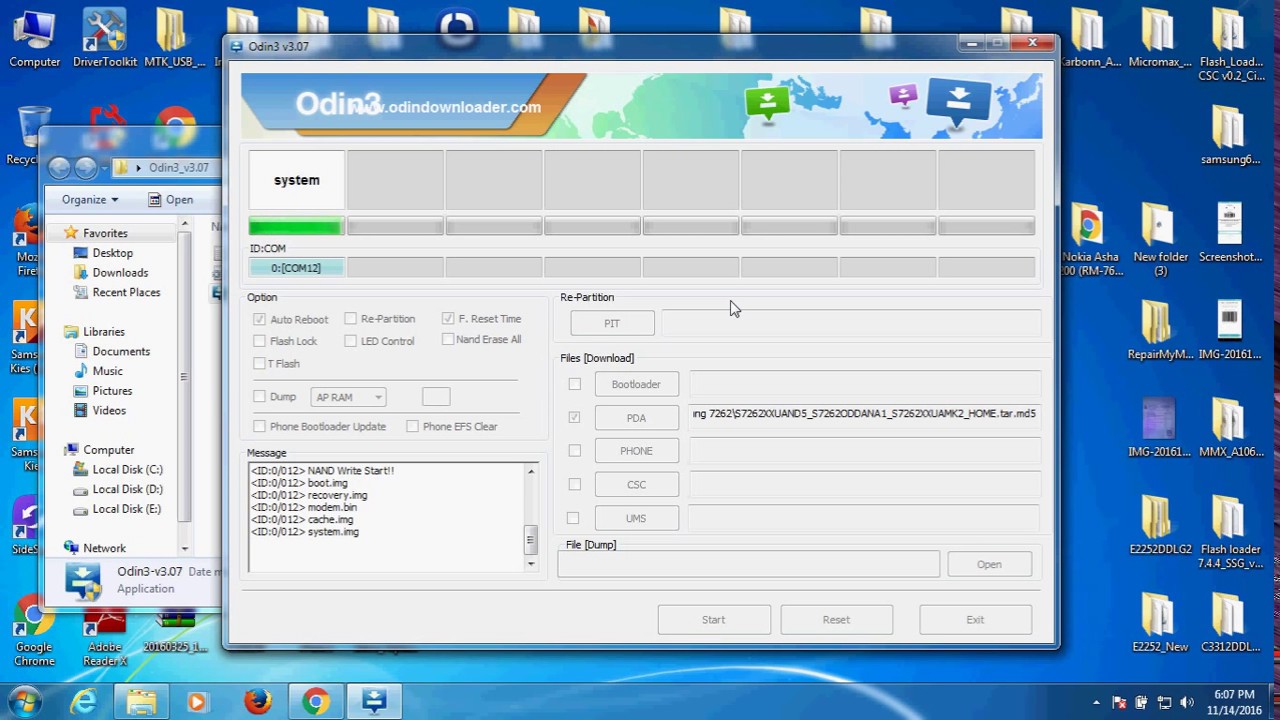The image size is (1280, 720).
Task: Open Screenshot file on desktop
Action: pyautogui.click(x=1230, y=233)
